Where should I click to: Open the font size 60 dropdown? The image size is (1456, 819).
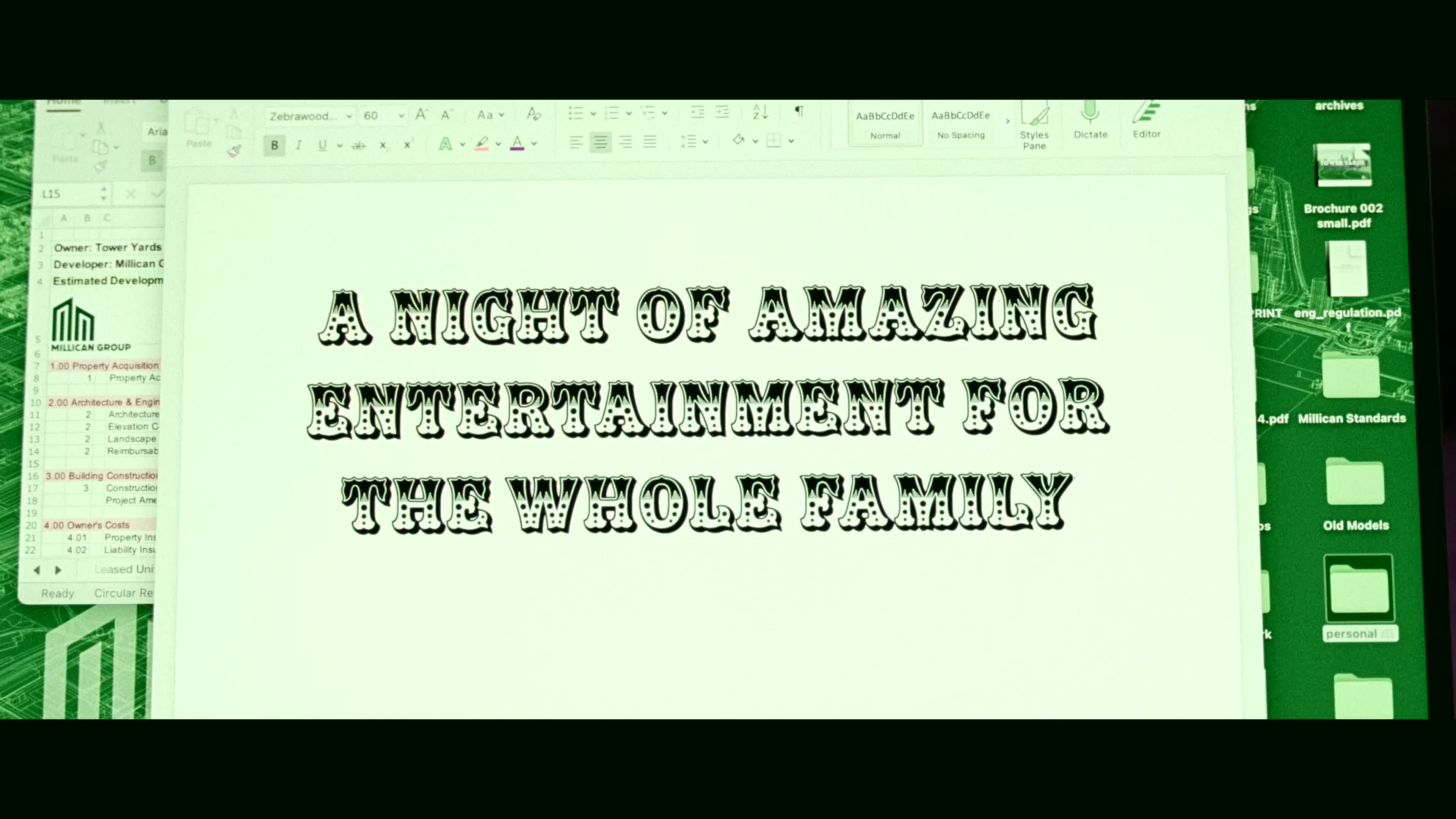(401, 116)
